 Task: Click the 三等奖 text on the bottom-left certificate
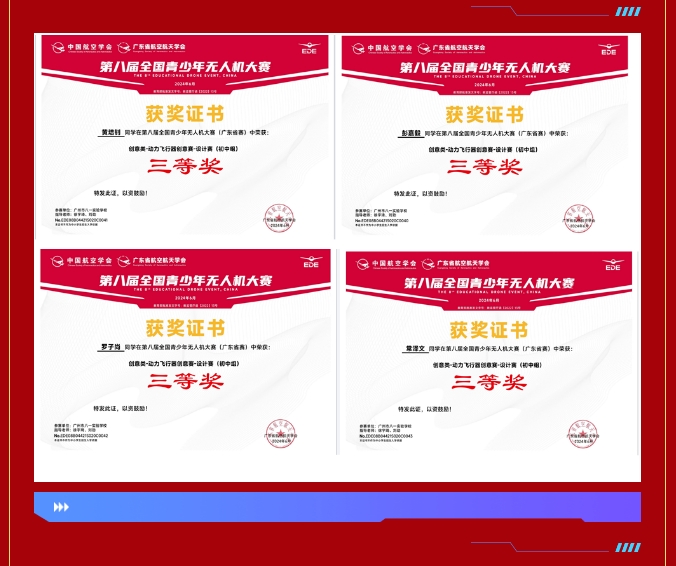click(185, 381)
